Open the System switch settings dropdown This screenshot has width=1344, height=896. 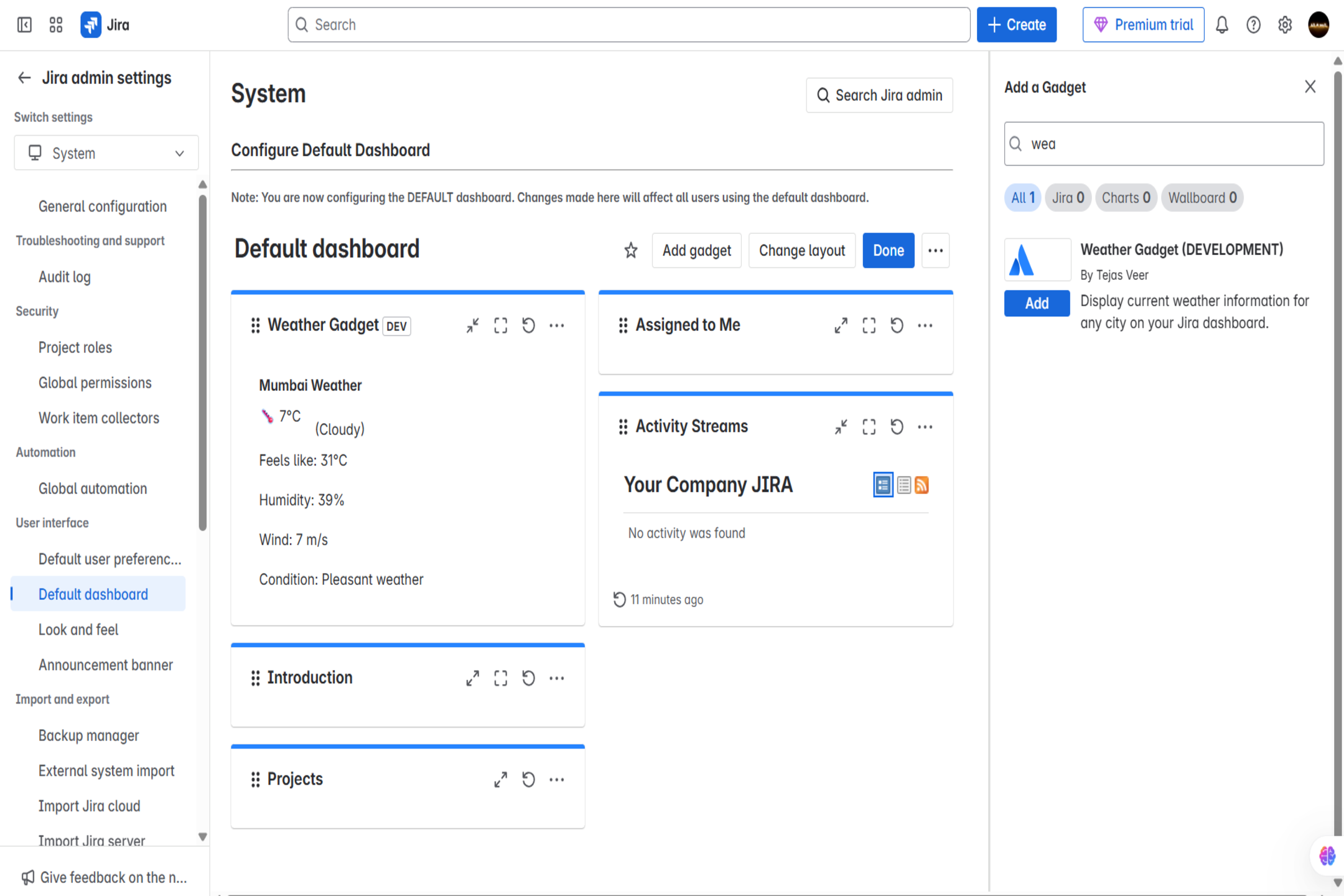[106, 153]
